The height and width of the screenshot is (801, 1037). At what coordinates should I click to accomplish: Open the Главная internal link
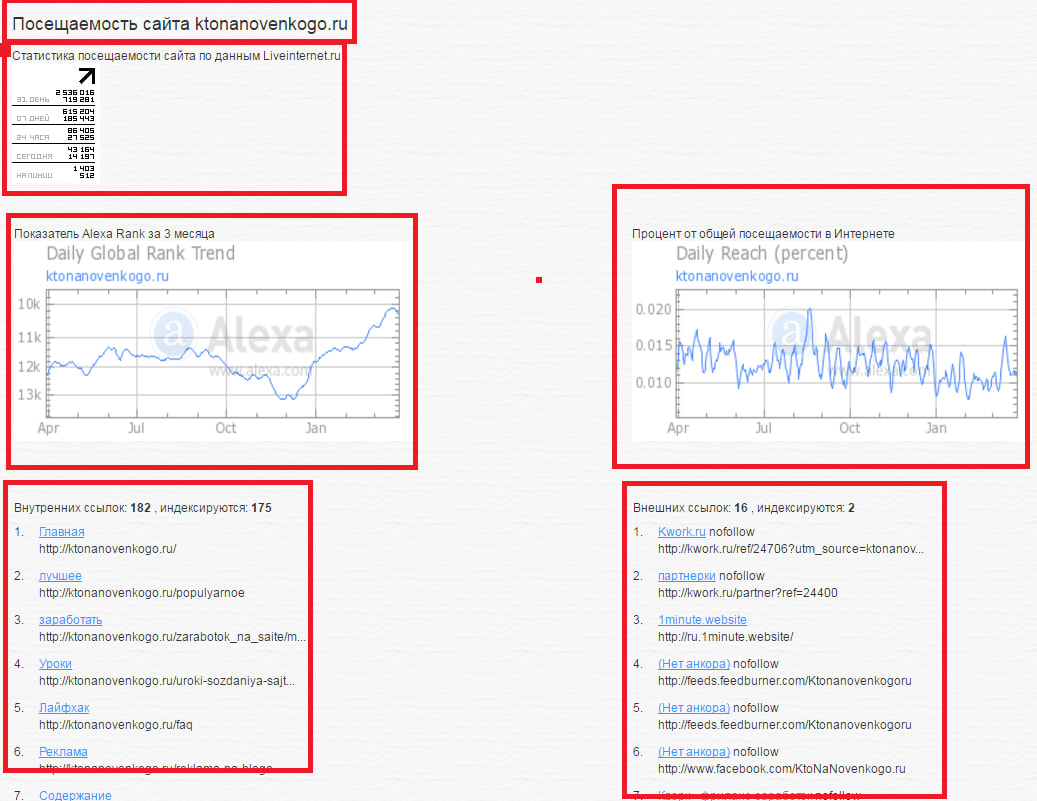pyautogui.click(x=62, y=532)
